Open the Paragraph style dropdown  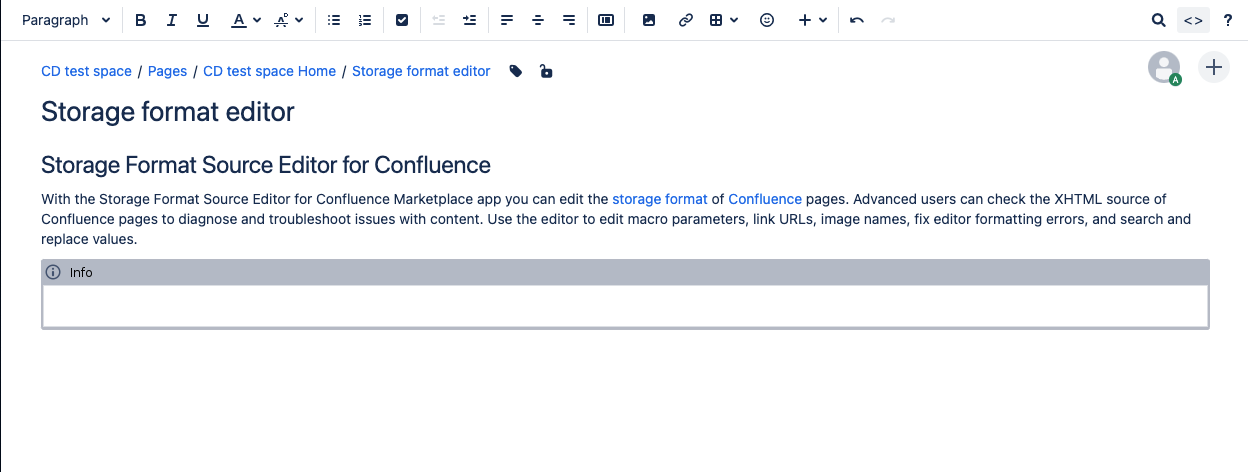pyautogui.click(x=66, y=20)
